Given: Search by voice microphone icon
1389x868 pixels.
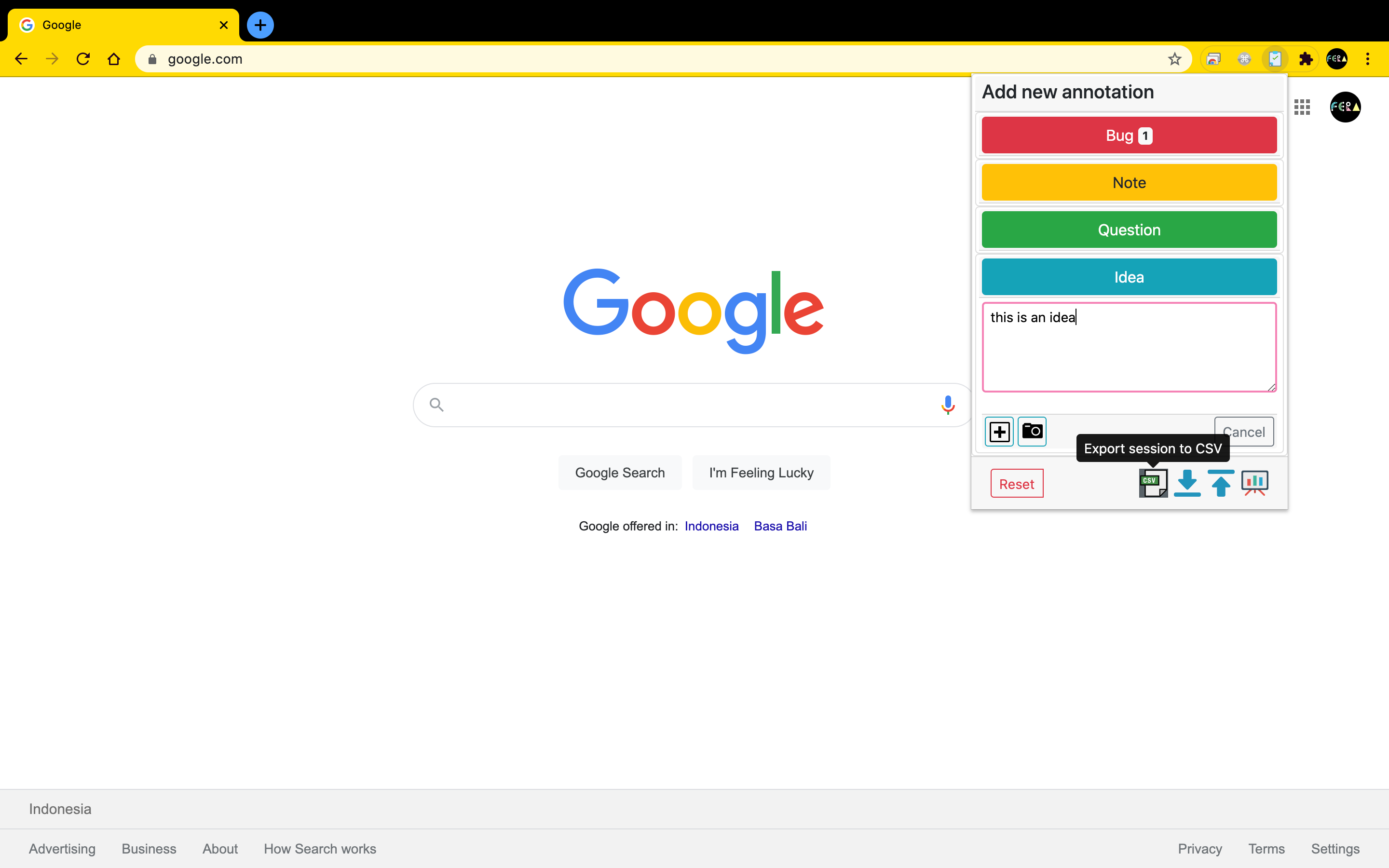Looking at the screenshot, I should [x=948, y=405].
